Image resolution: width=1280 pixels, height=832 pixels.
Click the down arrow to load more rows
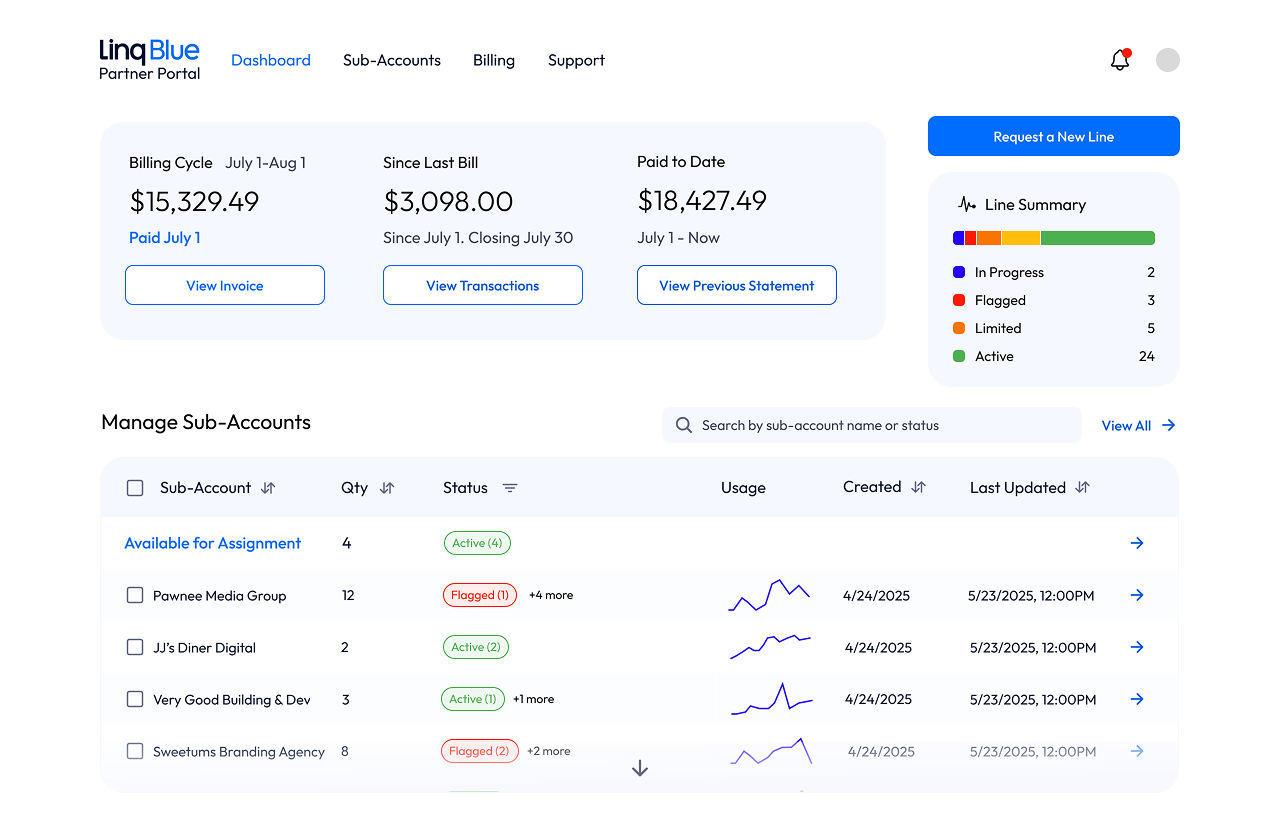coord(640,768)
